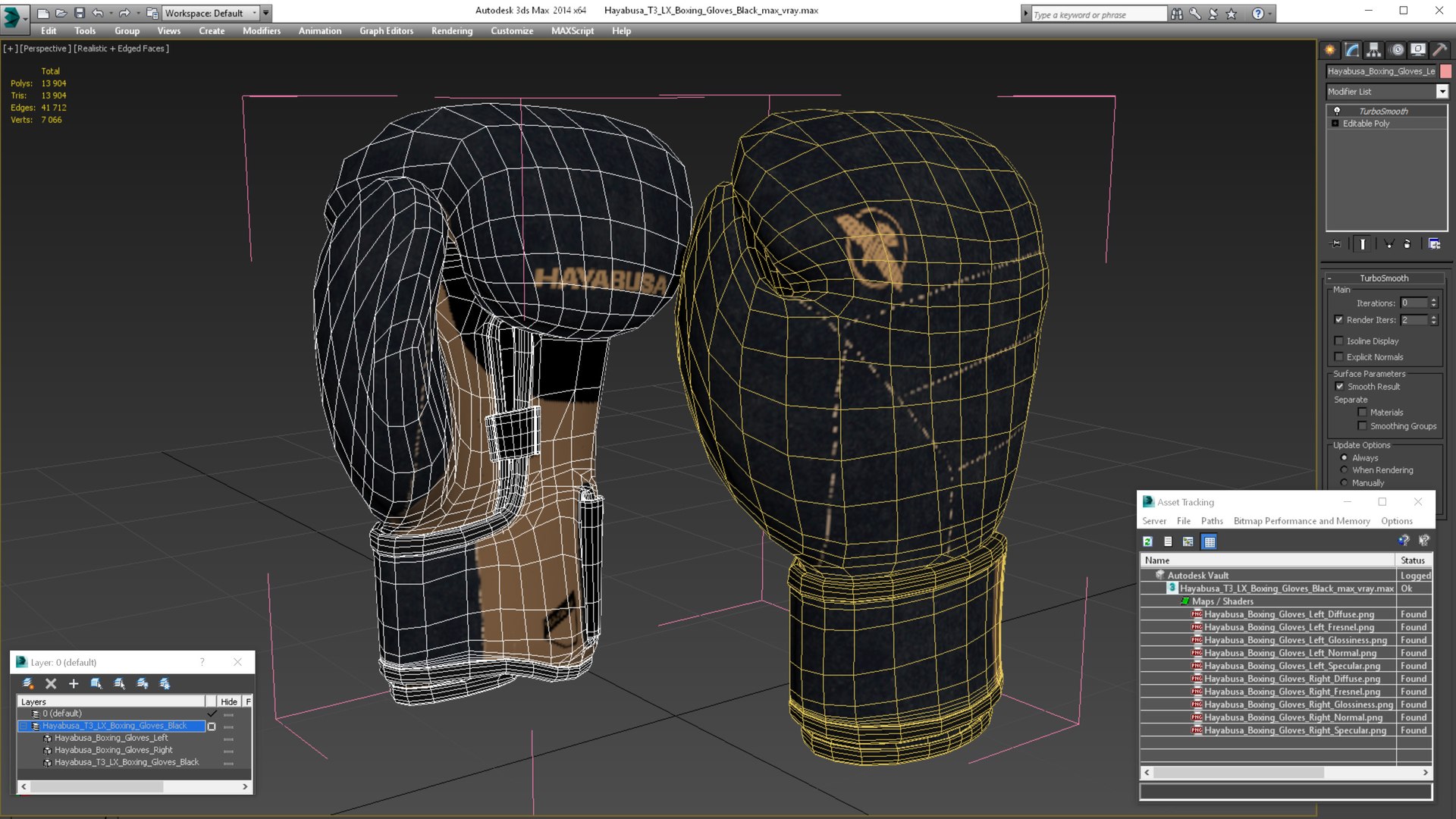The height and width of the screenshot is (819, 1456).
Task: Open the Hierarchy command panel tab
Action: [1374, 50]
